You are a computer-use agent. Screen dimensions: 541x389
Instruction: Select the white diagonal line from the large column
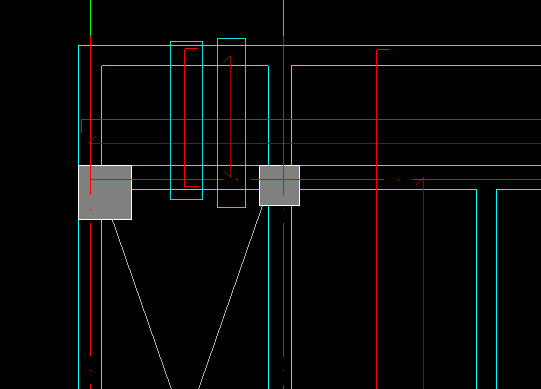click(x=142, y=304)
